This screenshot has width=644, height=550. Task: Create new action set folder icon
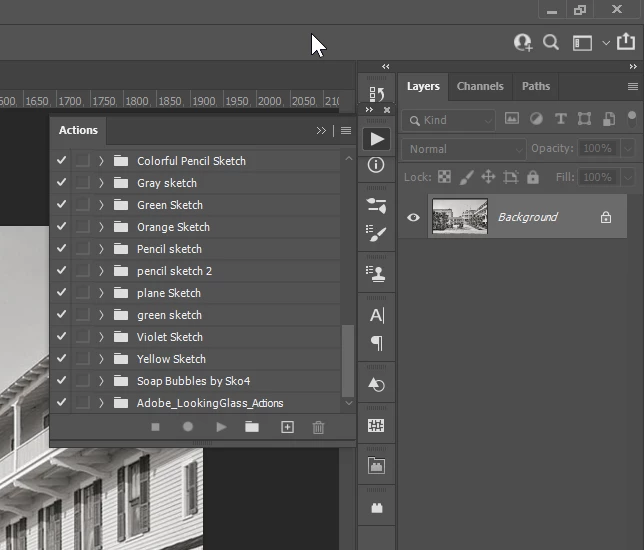252,427
